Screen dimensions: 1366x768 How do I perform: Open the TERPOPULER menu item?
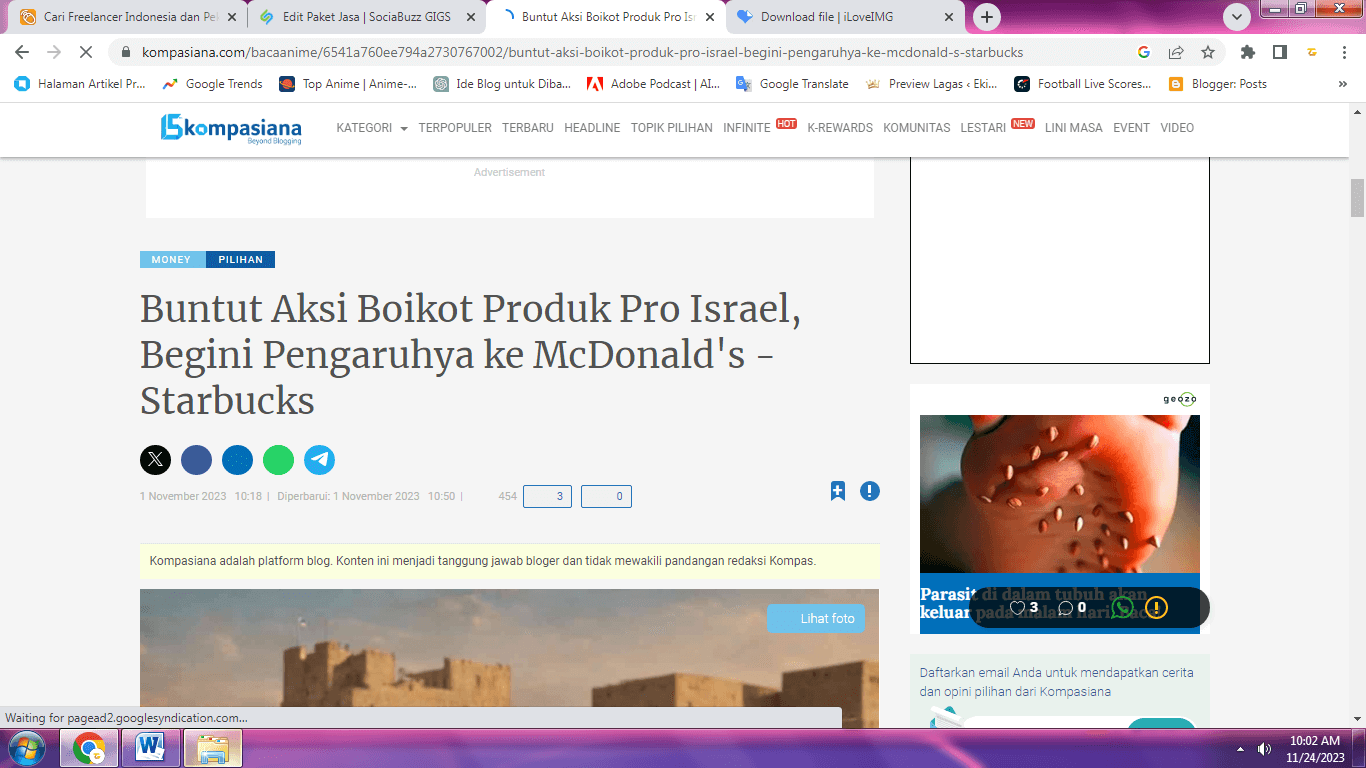[455, 128]
